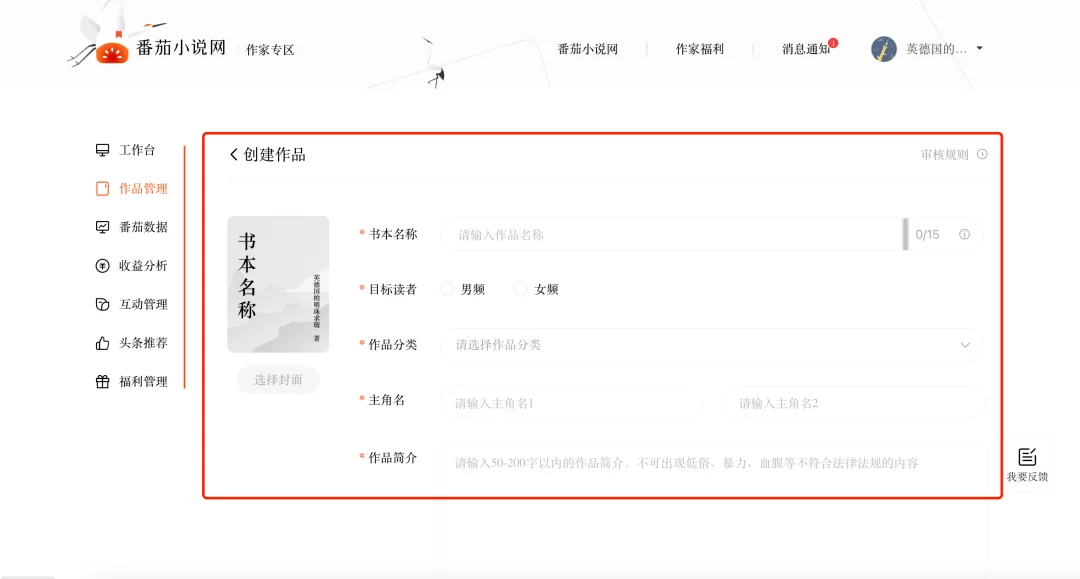The height and width of the screenshot is (579, 1080).
Task: Open 消息通知 in the top navigation
Action: [x=805, y=49]
